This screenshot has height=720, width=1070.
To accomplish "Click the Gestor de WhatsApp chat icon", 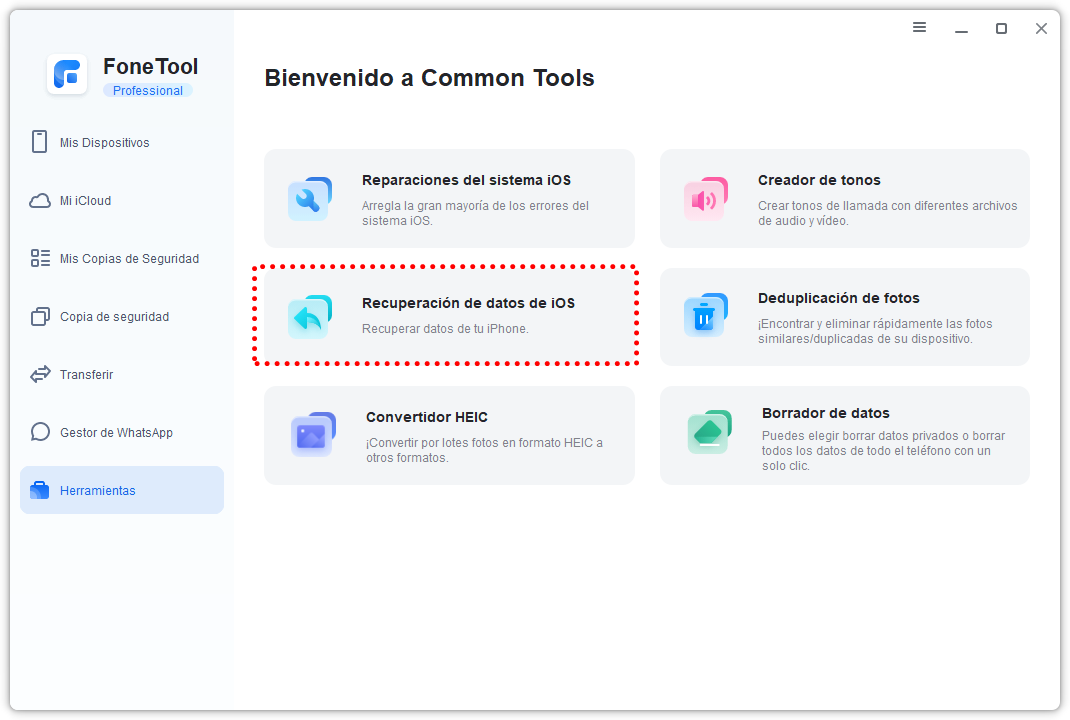I will click(40, 433).
